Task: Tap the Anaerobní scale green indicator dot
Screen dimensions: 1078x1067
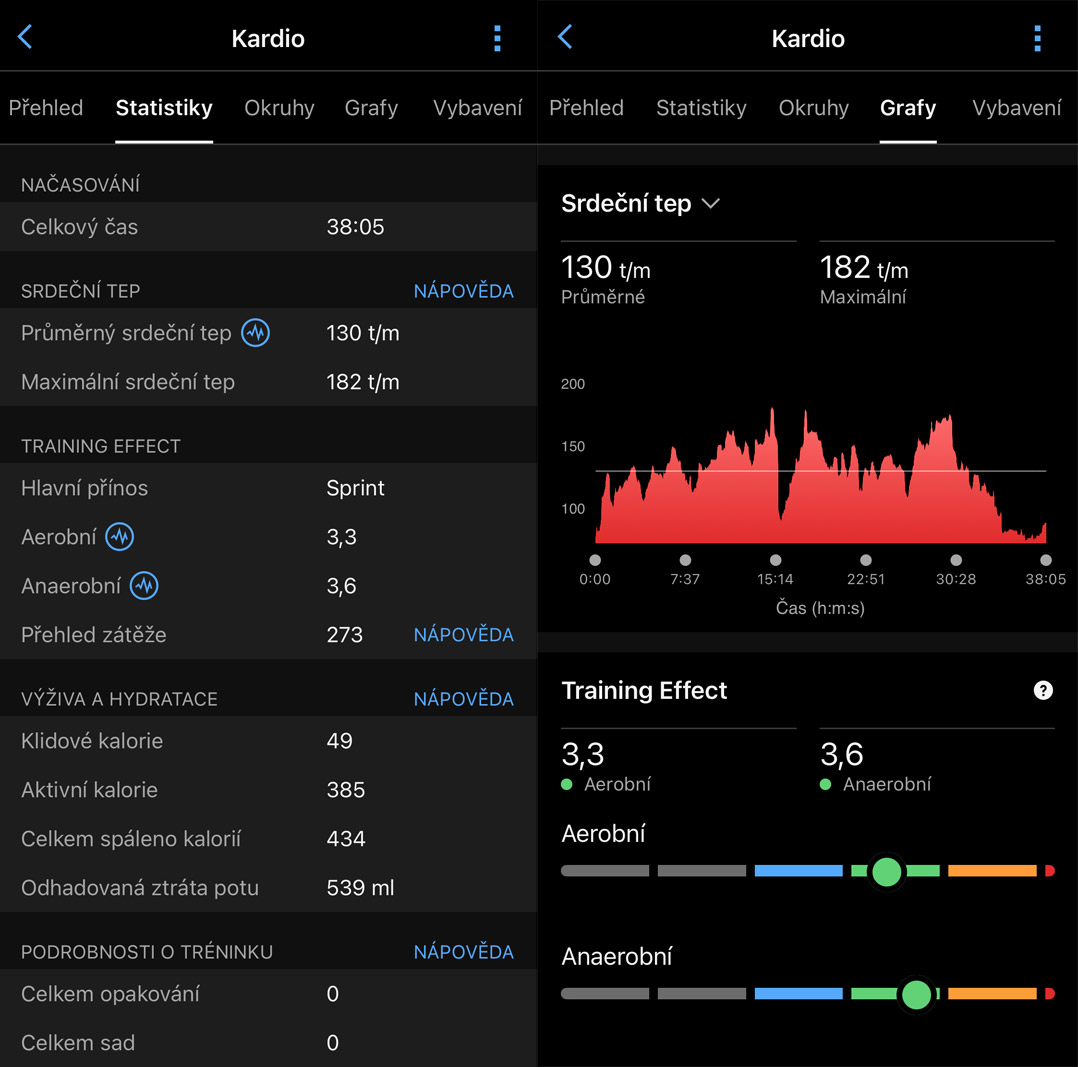Action: point(916,994)
